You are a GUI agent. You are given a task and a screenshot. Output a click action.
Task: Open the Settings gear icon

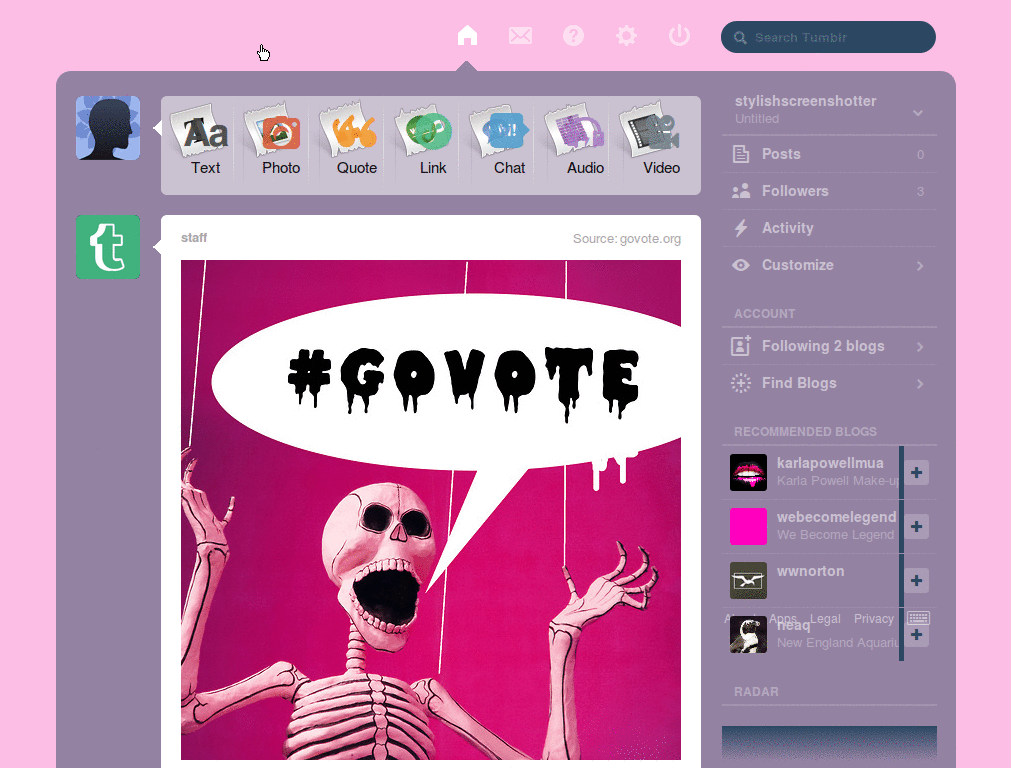pos(626,35)
